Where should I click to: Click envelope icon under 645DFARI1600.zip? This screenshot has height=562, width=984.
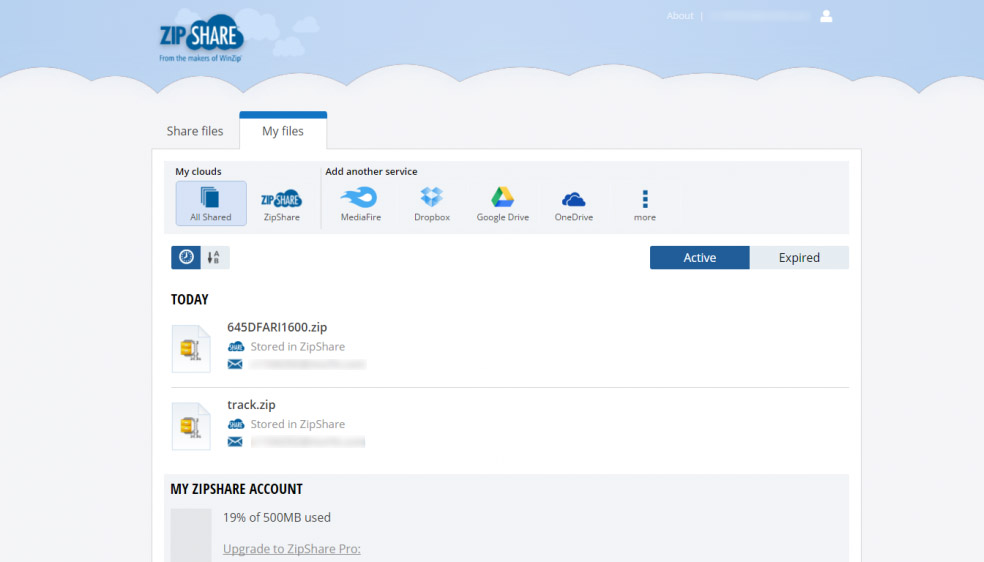[235, 364]
